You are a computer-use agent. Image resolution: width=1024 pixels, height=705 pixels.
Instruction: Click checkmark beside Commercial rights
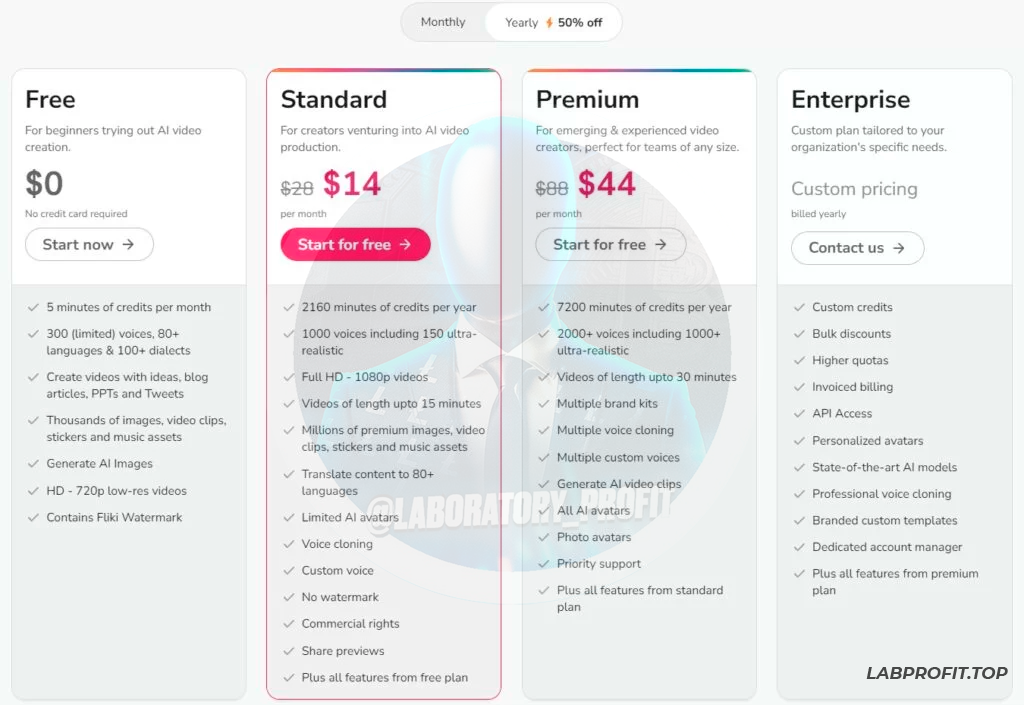pos(289,624)
